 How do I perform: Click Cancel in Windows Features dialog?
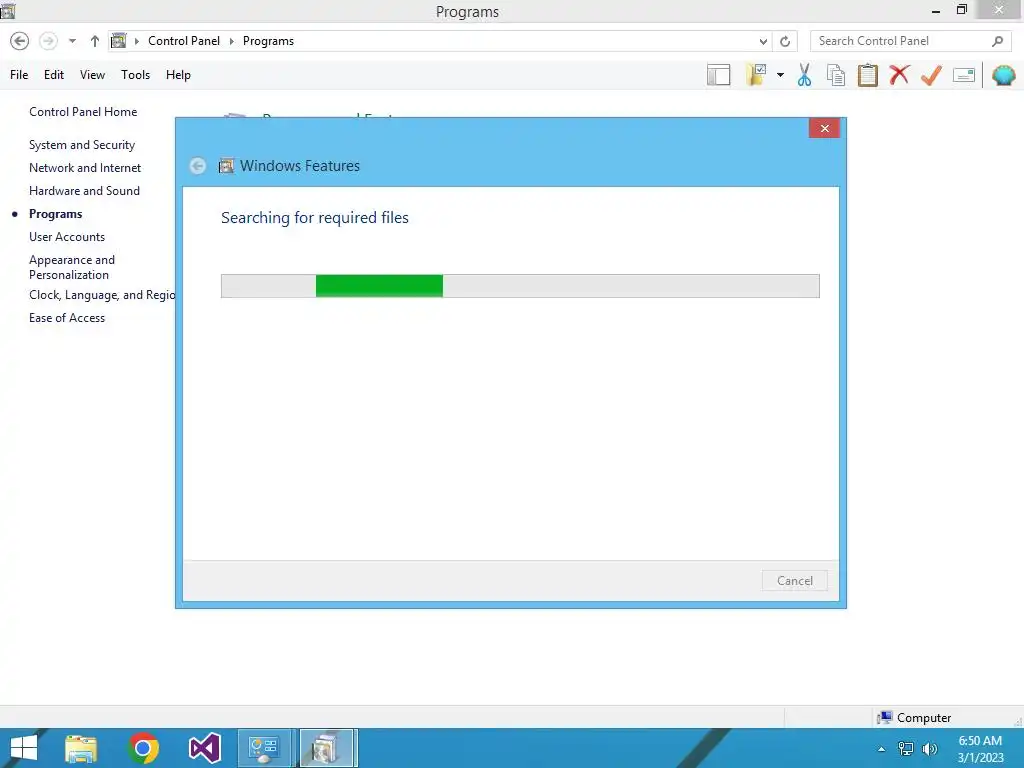[795, 581]
